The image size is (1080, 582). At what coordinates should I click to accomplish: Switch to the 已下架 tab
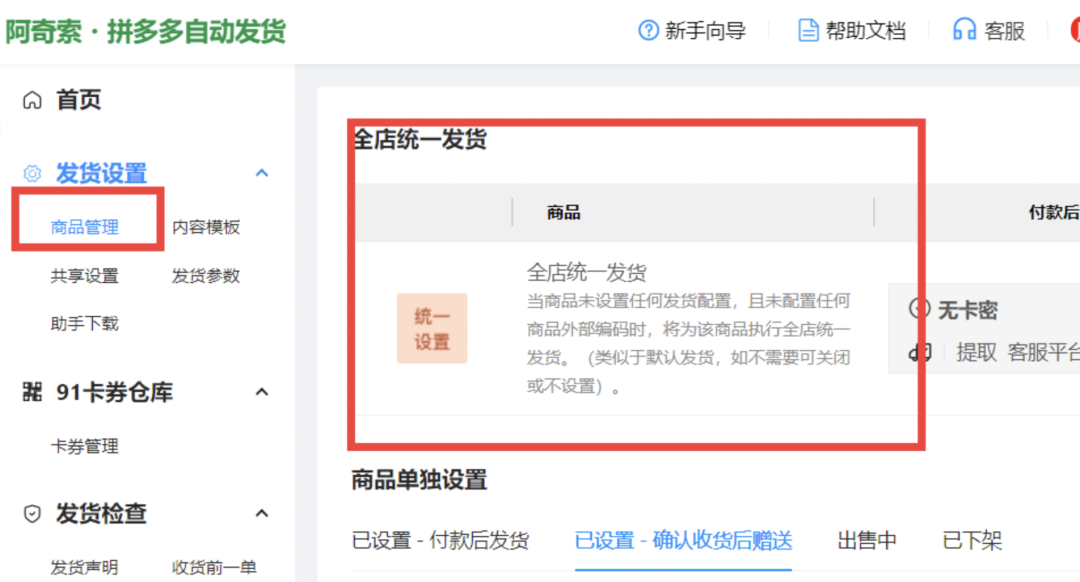pos(972,540)
